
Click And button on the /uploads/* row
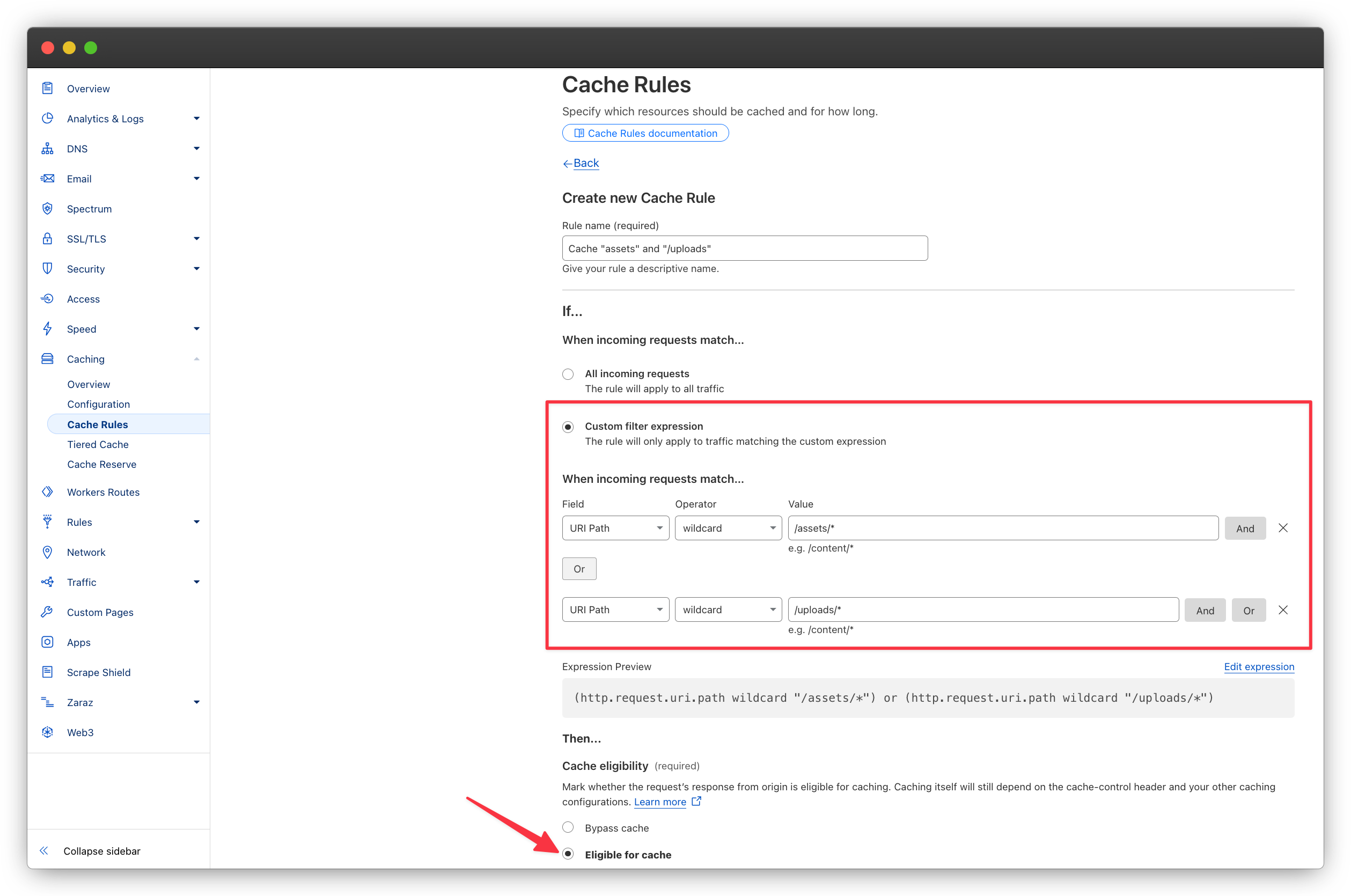pos(1205,610)
